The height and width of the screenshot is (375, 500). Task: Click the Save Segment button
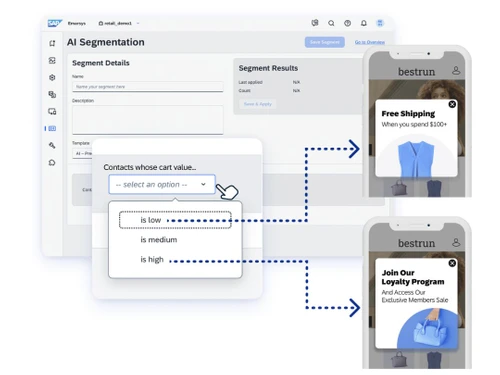[325, 42]
